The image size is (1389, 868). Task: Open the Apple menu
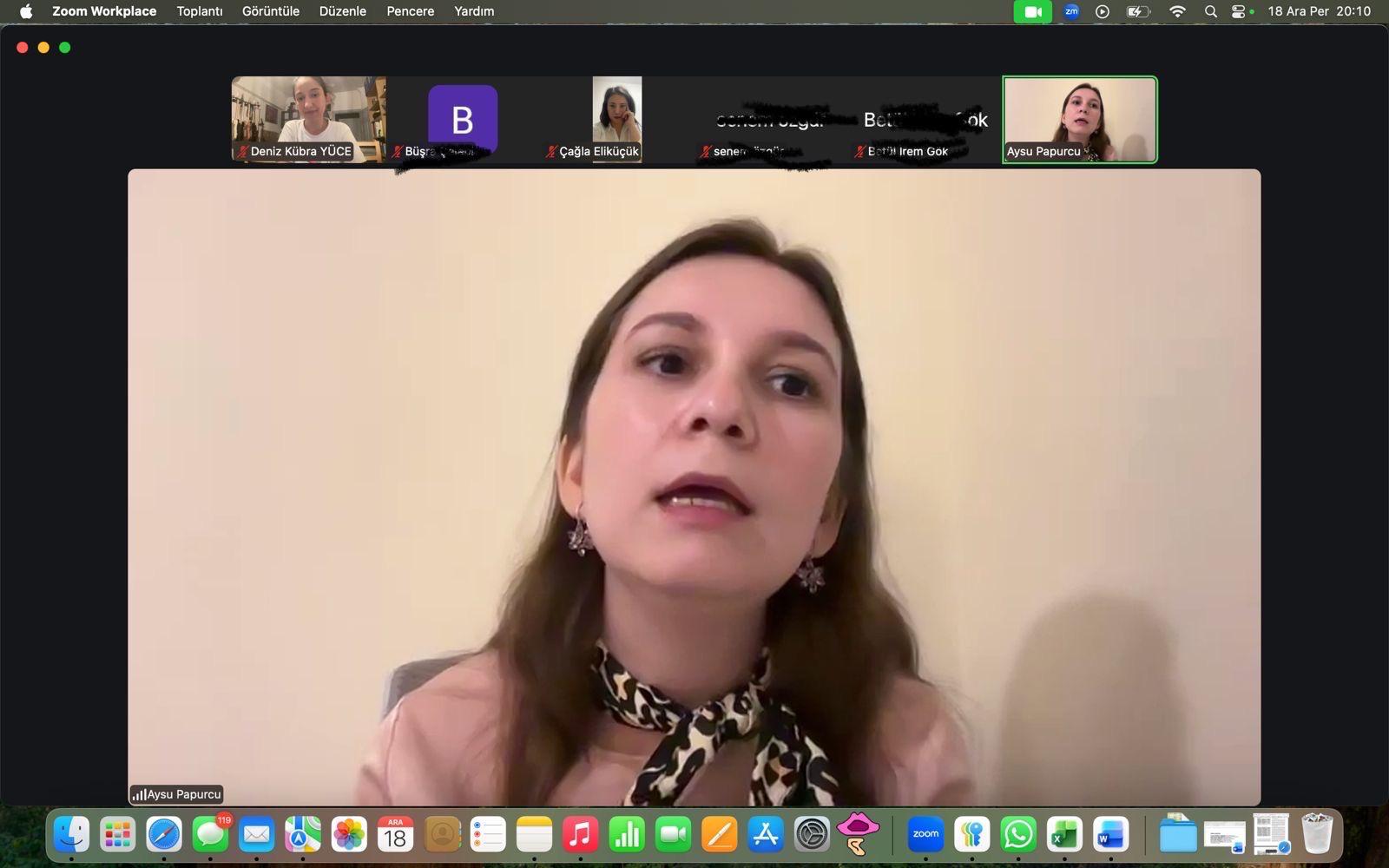click(26, 11)
